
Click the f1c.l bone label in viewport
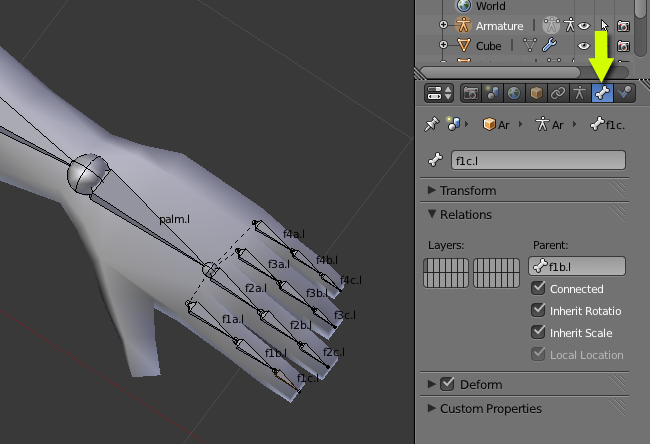[x=308, y=378]
